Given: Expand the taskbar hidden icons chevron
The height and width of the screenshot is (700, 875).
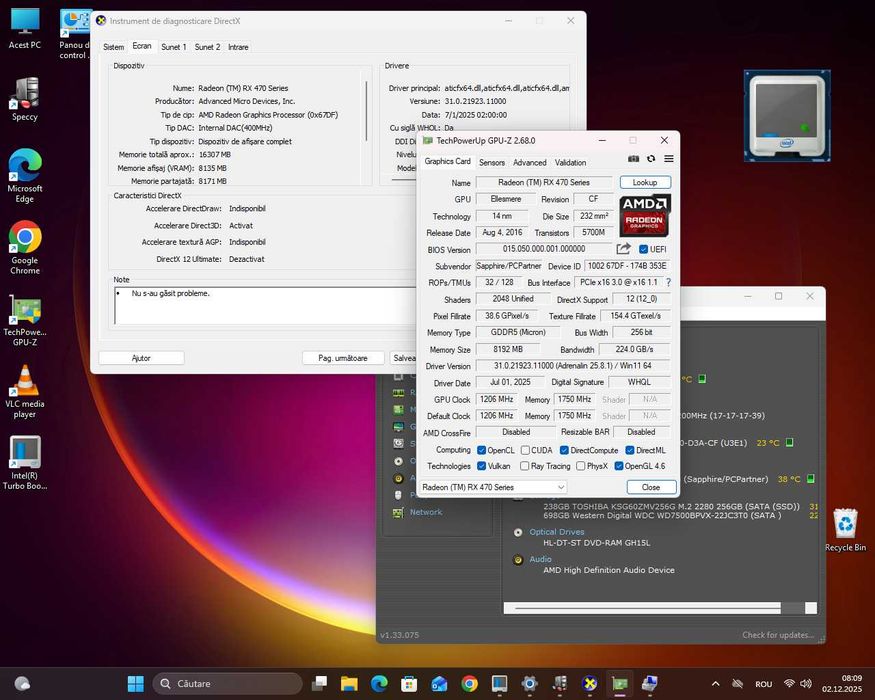Looking at the screenshot, I should [715, 684].
